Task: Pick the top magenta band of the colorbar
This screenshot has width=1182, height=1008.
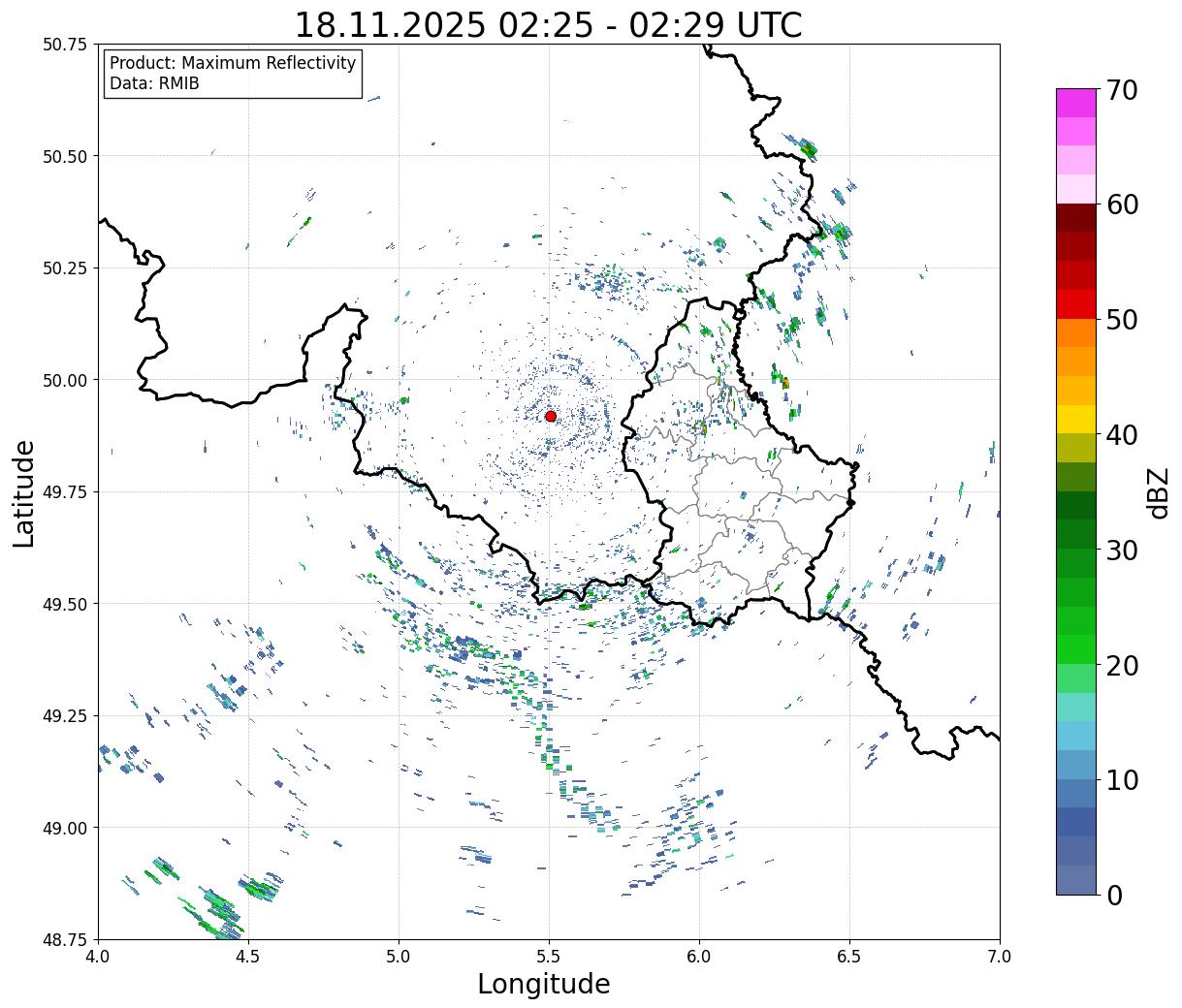Action: coord(1076,103)
